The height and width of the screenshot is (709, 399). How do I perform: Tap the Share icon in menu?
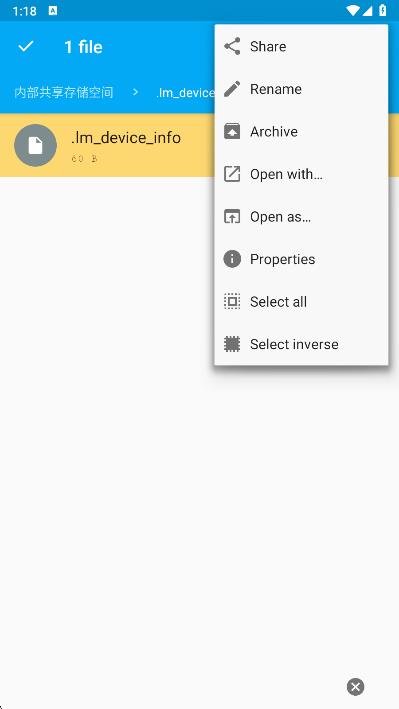tap(232, 47)
